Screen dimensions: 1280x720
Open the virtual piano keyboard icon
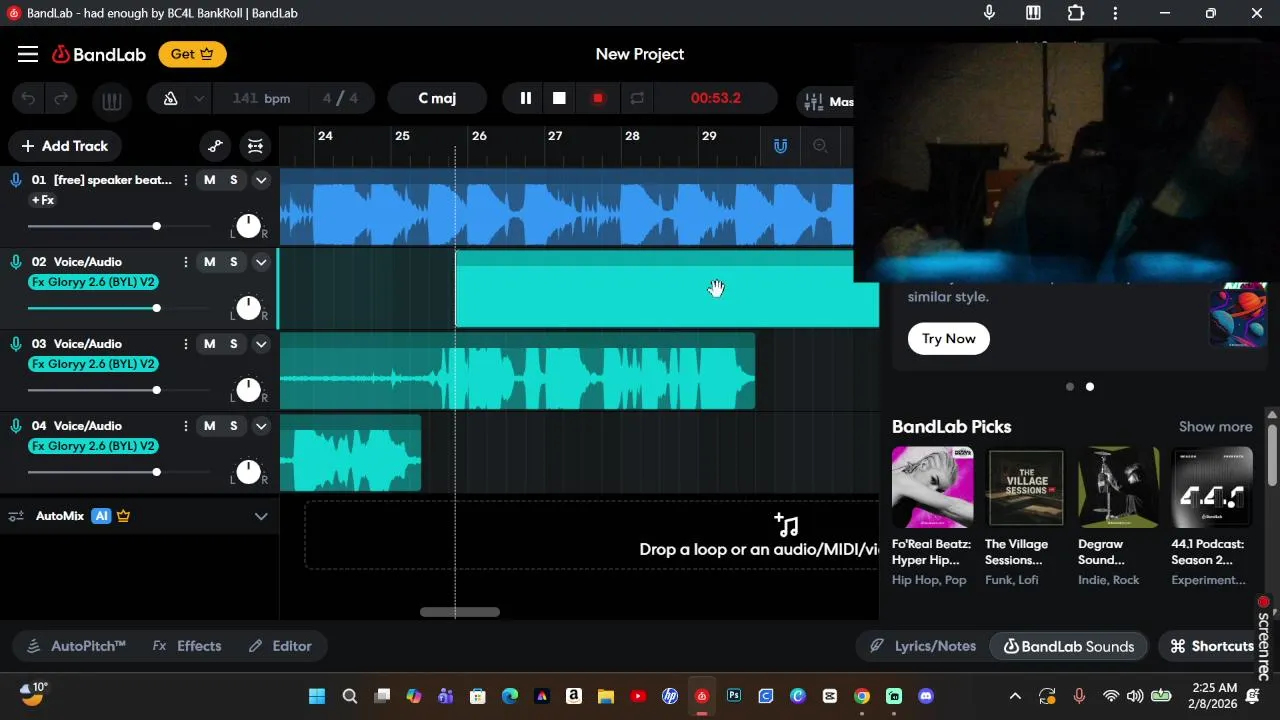[111, 99]
